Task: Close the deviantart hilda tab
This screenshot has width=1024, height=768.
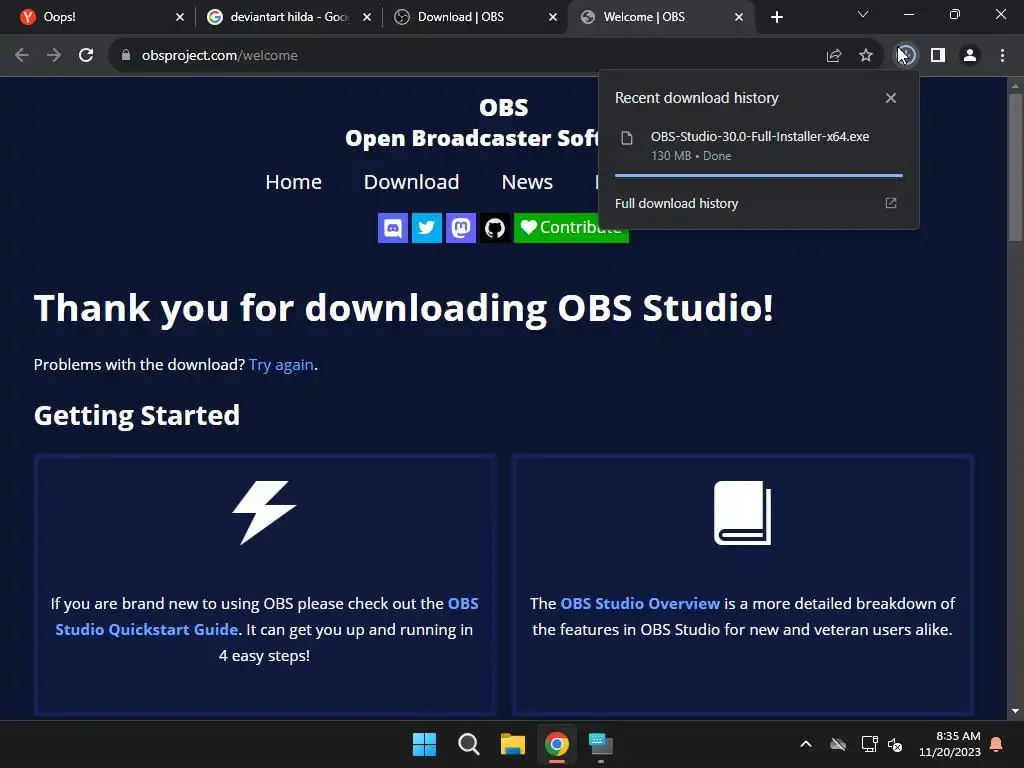Action: (x=367, y=18)
